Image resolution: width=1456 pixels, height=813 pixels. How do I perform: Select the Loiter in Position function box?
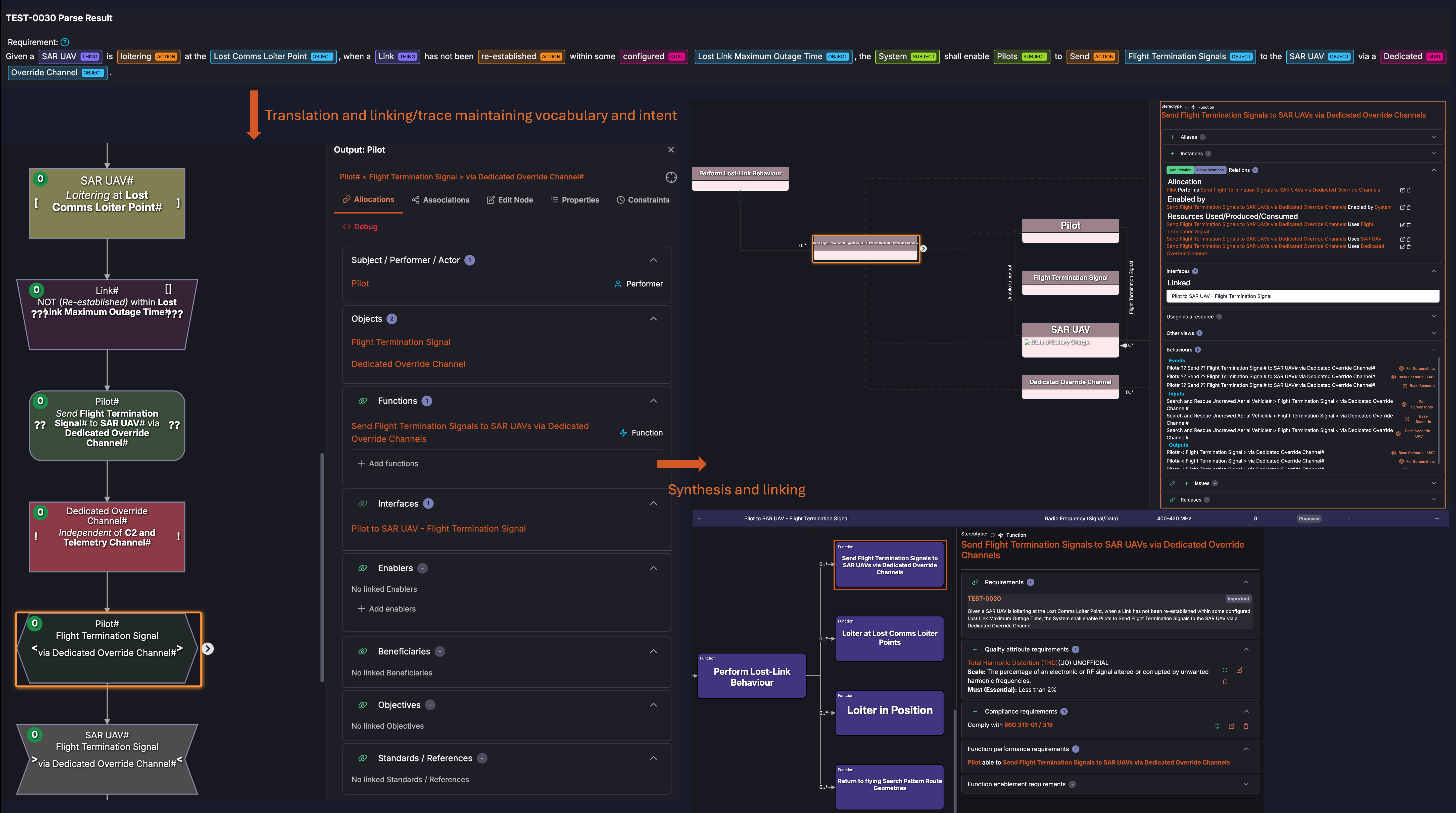(x=890, y=713)
